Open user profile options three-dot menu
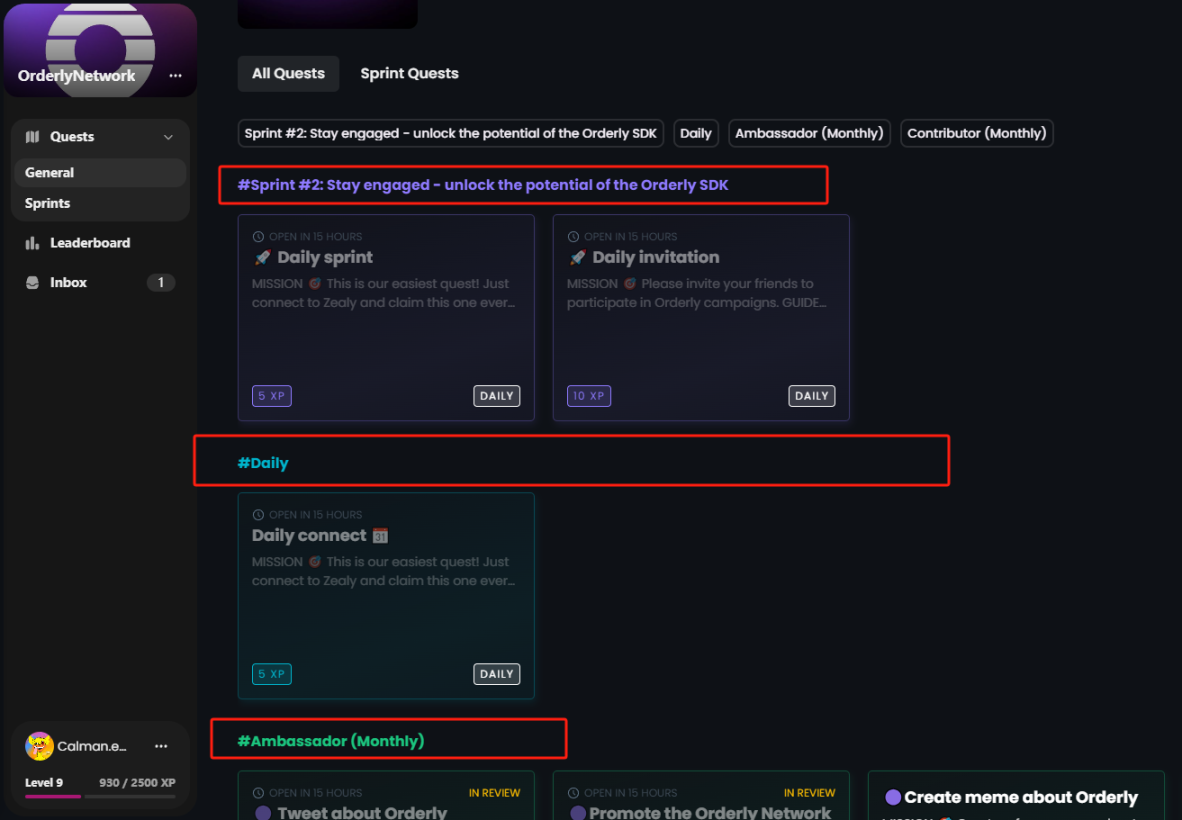Screen dimensions: 1182x820 pos(161,746)
